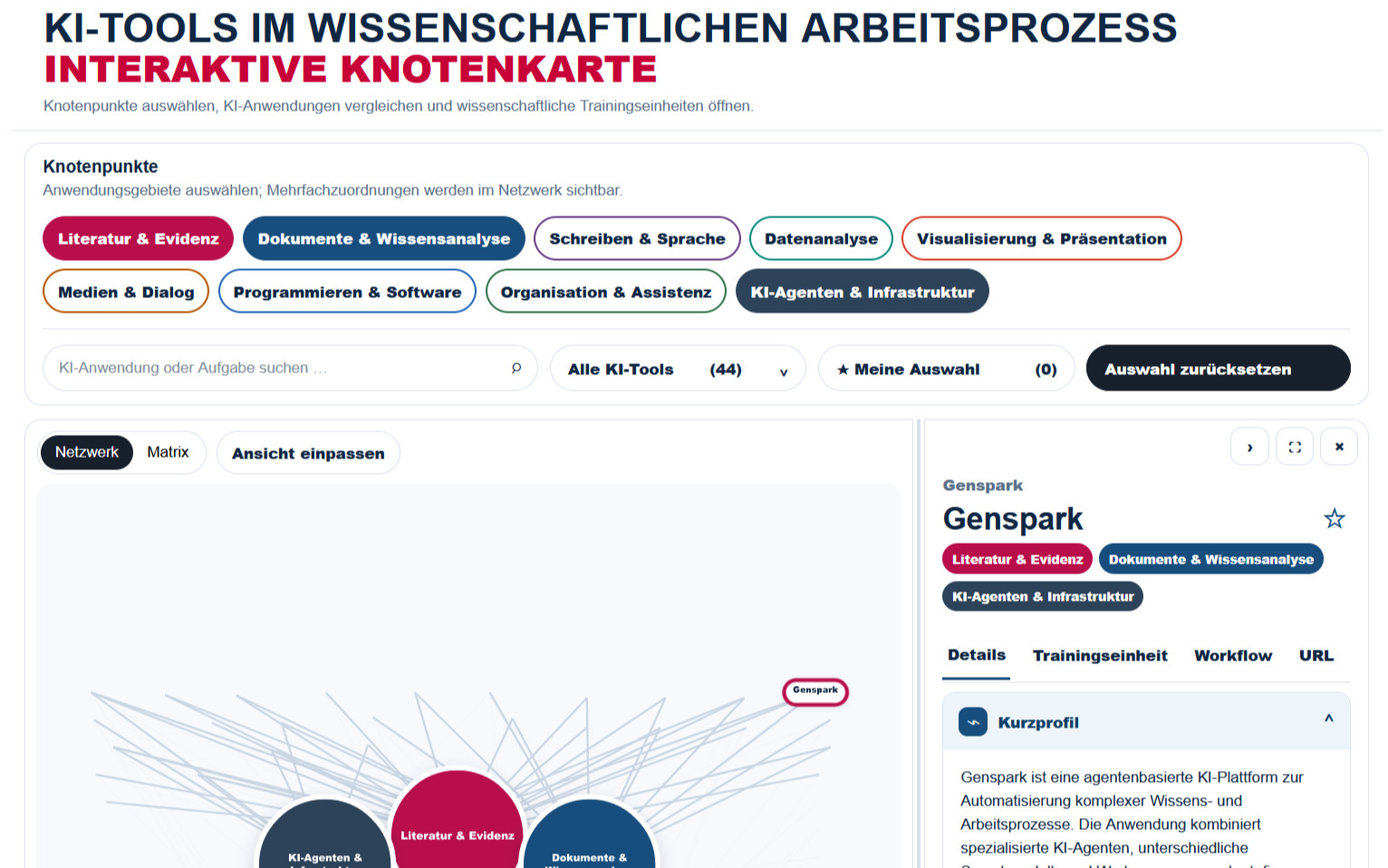This screenshot has height=868, width=1388.
Task: Click Ansicht einpassen button
Action: click(x=308, y=453)
